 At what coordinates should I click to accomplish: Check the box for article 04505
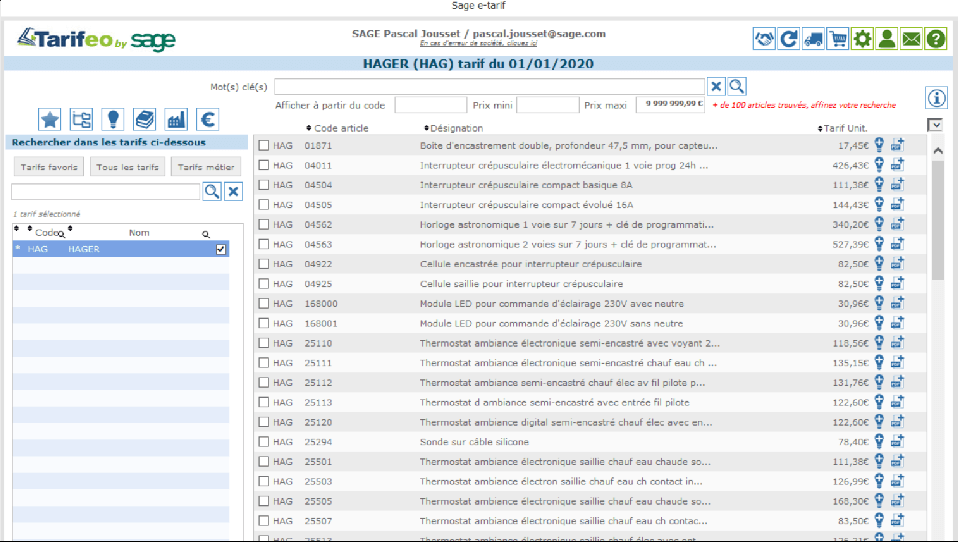(x=263, y=205)
